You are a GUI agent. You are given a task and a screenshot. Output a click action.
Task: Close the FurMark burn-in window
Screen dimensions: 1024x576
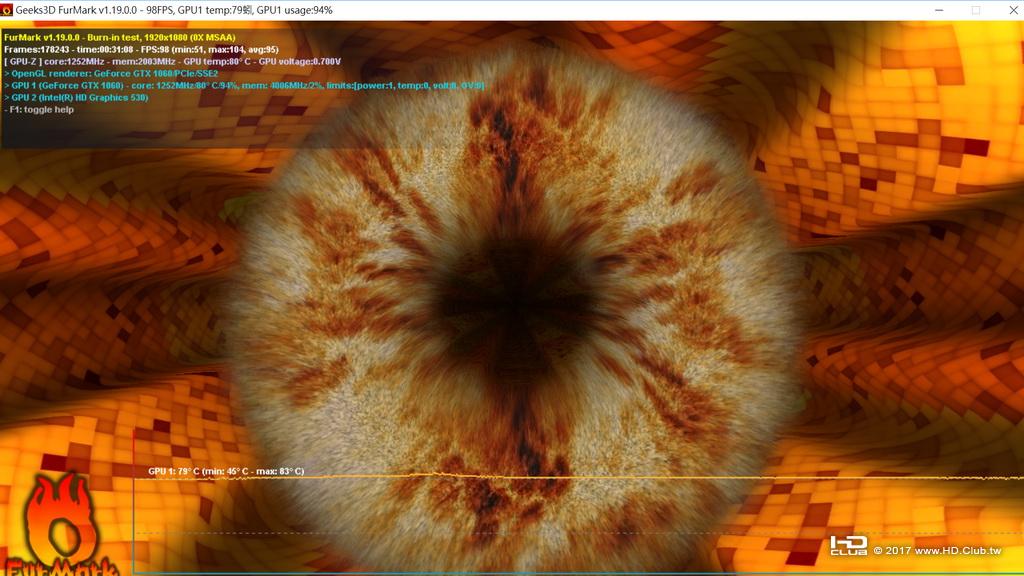tap(1012, 10)
